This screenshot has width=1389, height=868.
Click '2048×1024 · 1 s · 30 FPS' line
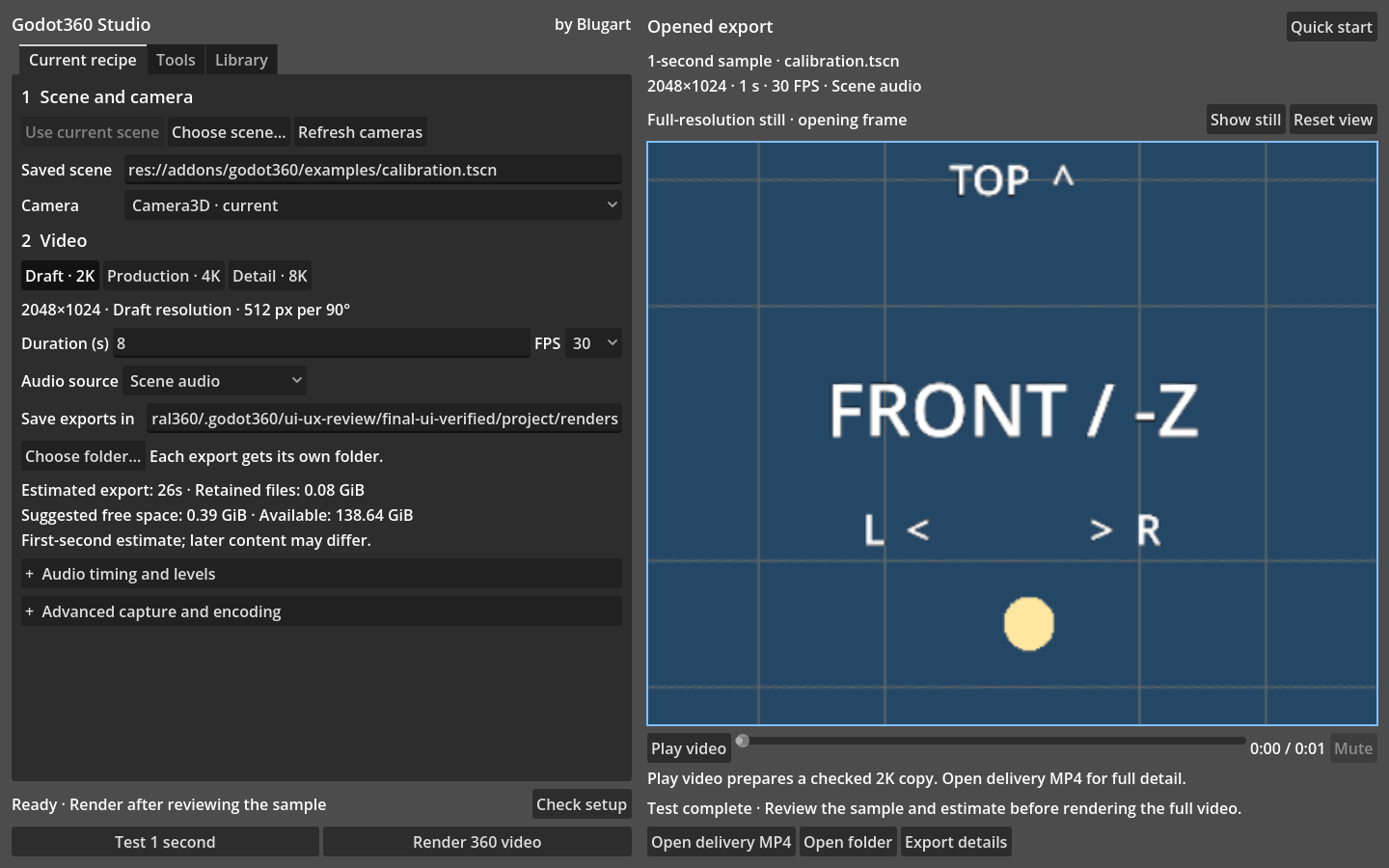(x=784, y=86)
